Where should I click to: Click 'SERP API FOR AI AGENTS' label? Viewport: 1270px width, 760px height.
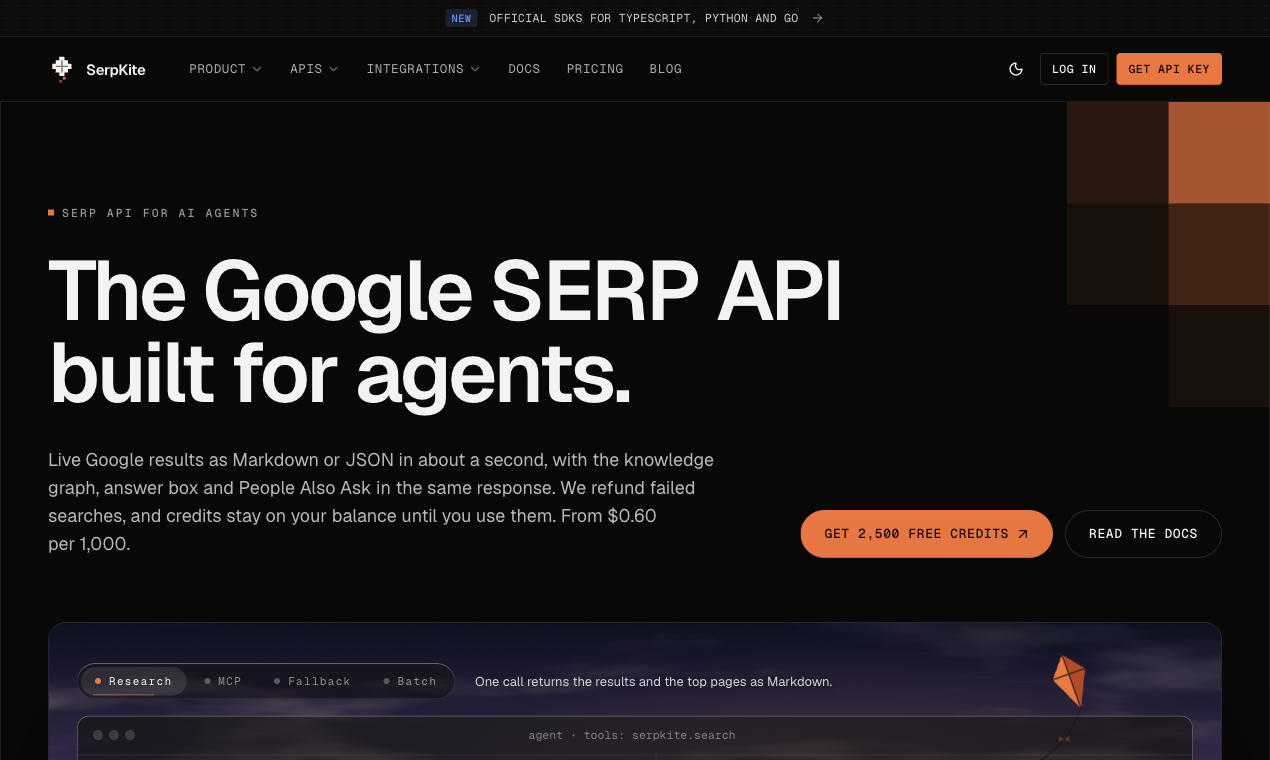tap(160, 213)
